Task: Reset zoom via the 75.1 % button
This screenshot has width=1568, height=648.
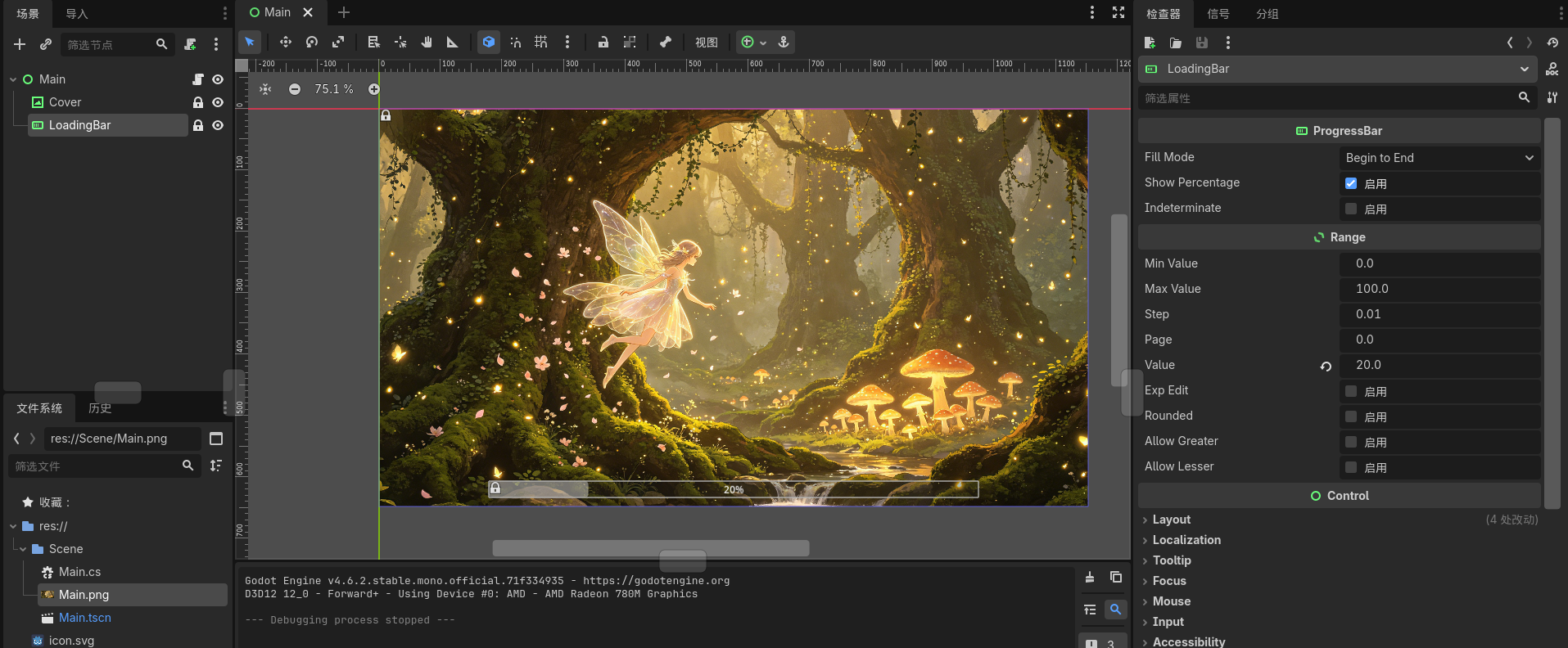Action: [334, 89]
